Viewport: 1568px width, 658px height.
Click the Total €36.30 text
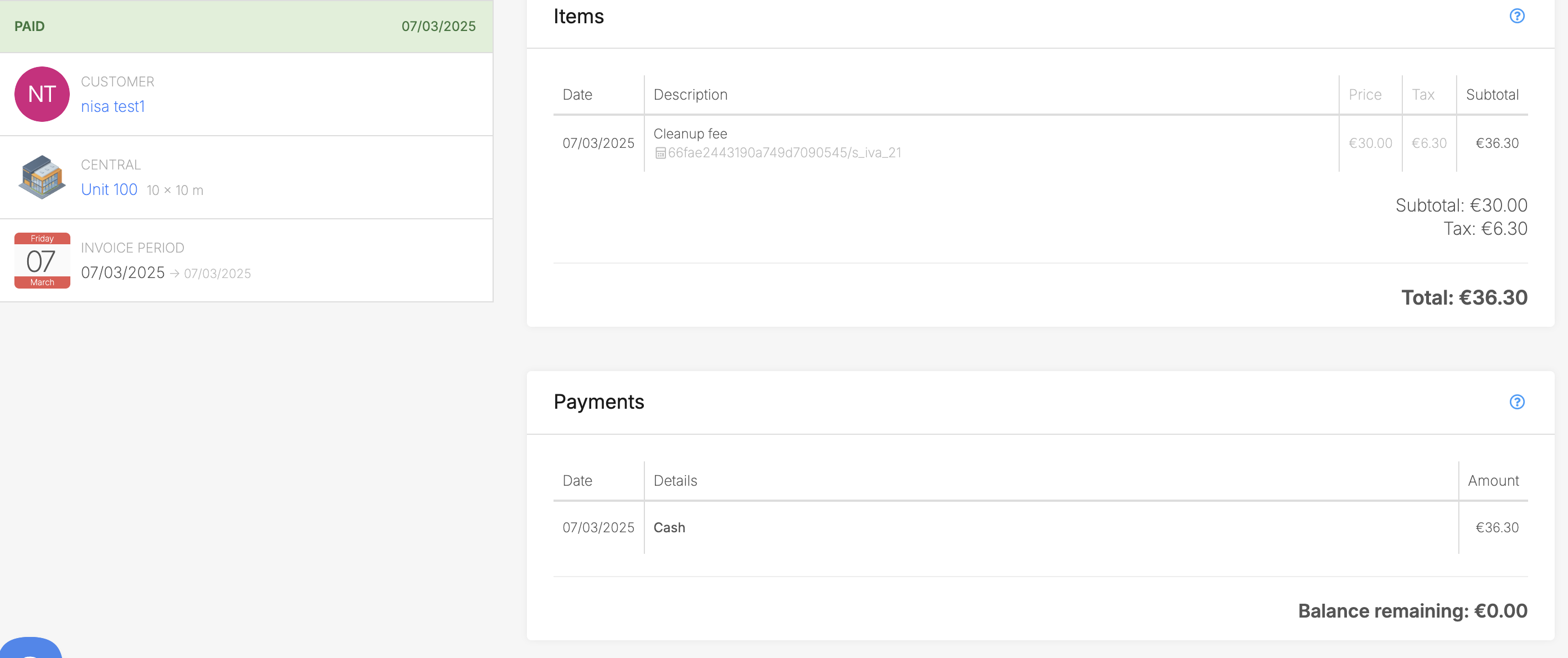(1463, 297)
